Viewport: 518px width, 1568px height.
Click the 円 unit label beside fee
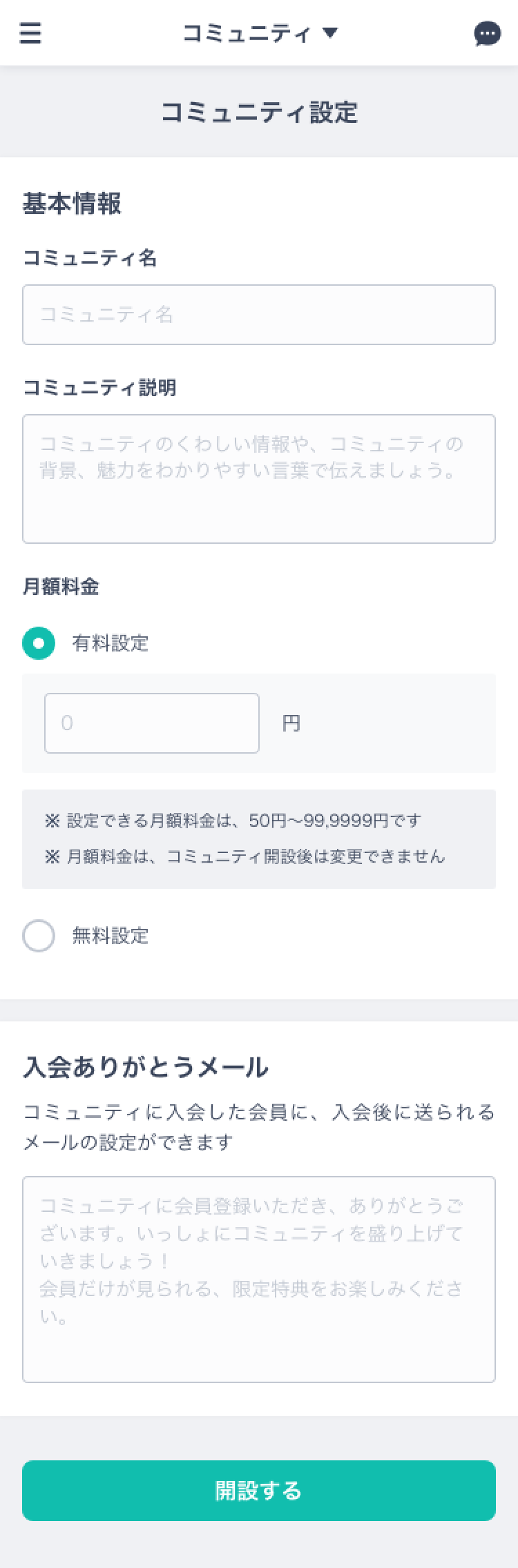pyautogui.click(x=291, y=723)
